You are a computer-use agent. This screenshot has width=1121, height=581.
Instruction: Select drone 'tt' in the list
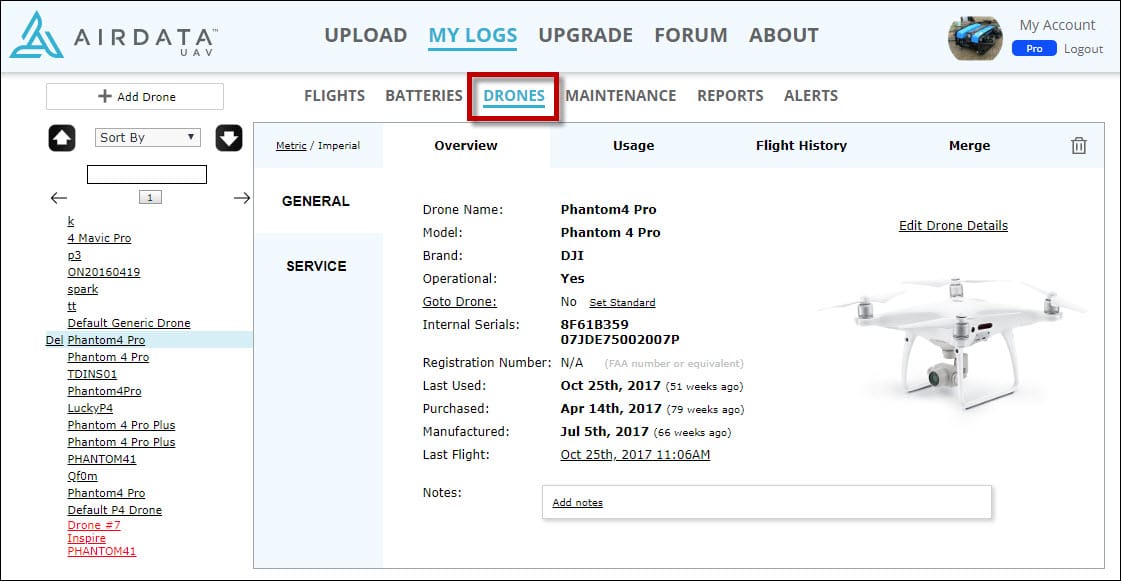point(71,307)
